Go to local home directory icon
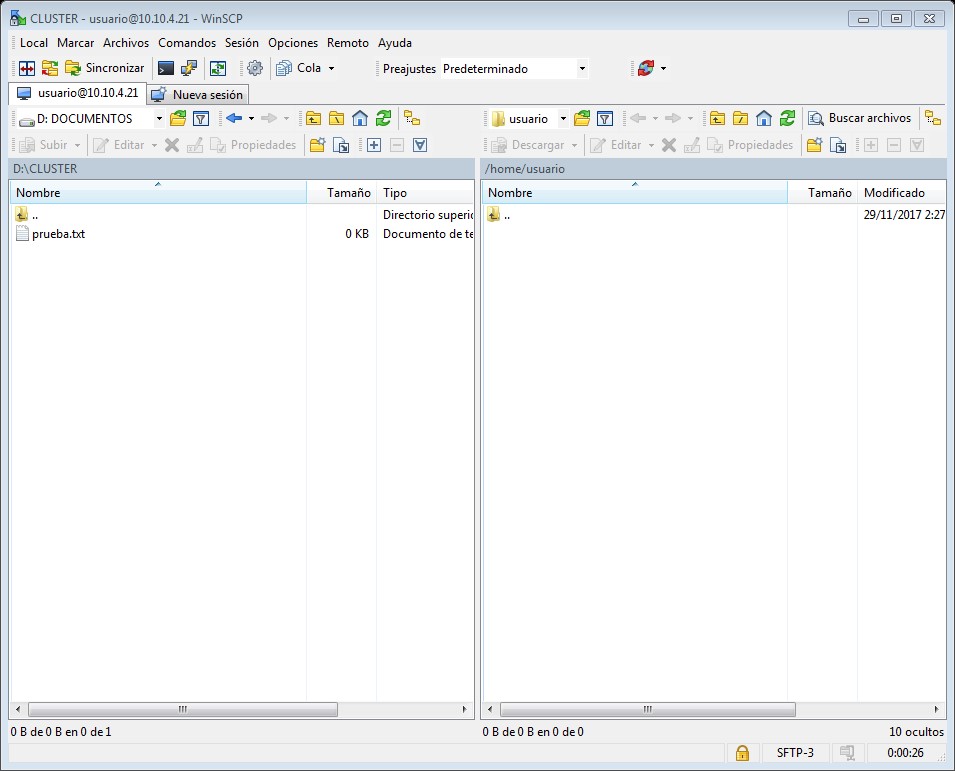This screenshot has width=955, height=771. (360, 118)
